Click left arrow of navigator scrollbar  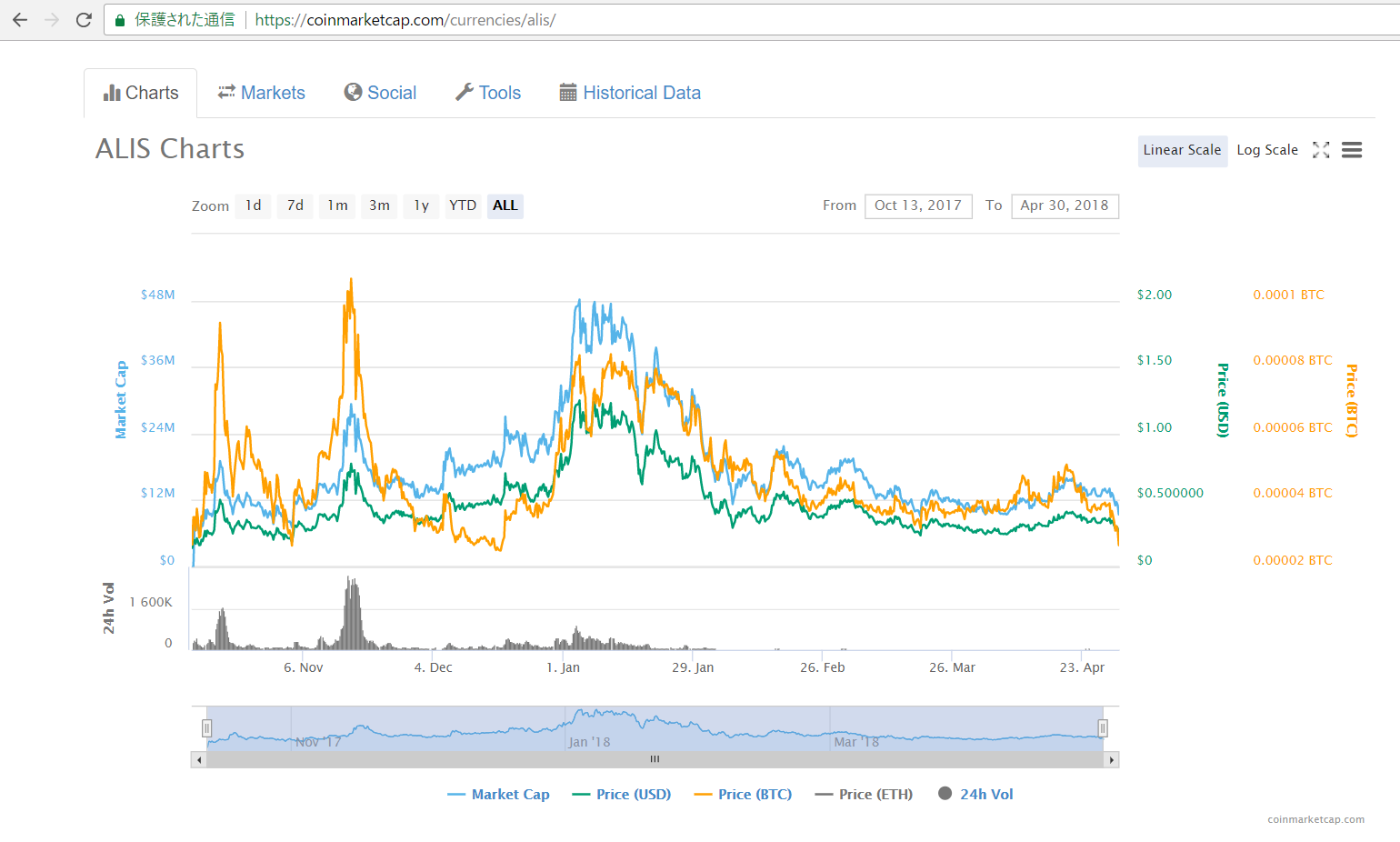coord(199,759)
